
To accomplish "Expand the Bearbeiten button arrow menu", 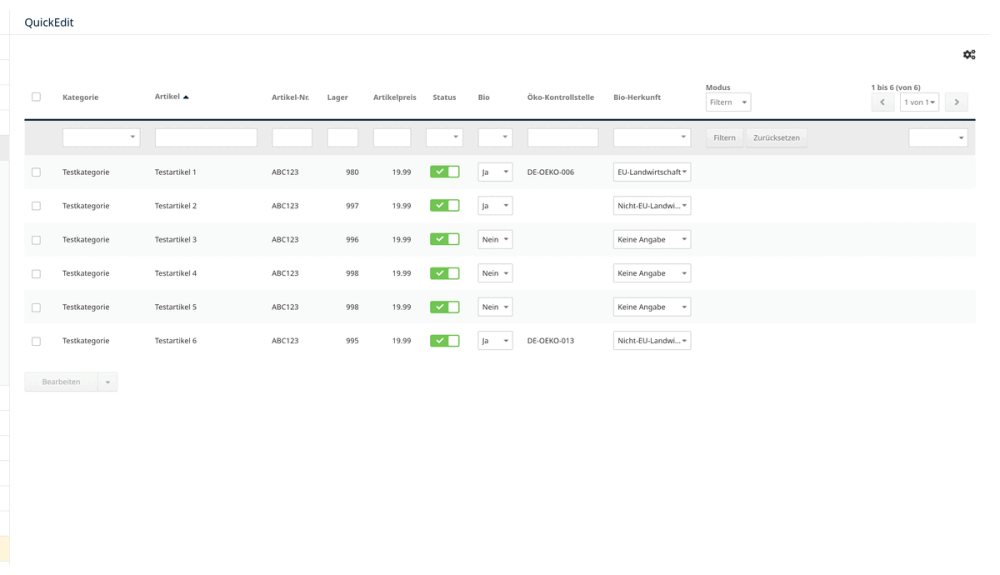I will coord(108,382).
